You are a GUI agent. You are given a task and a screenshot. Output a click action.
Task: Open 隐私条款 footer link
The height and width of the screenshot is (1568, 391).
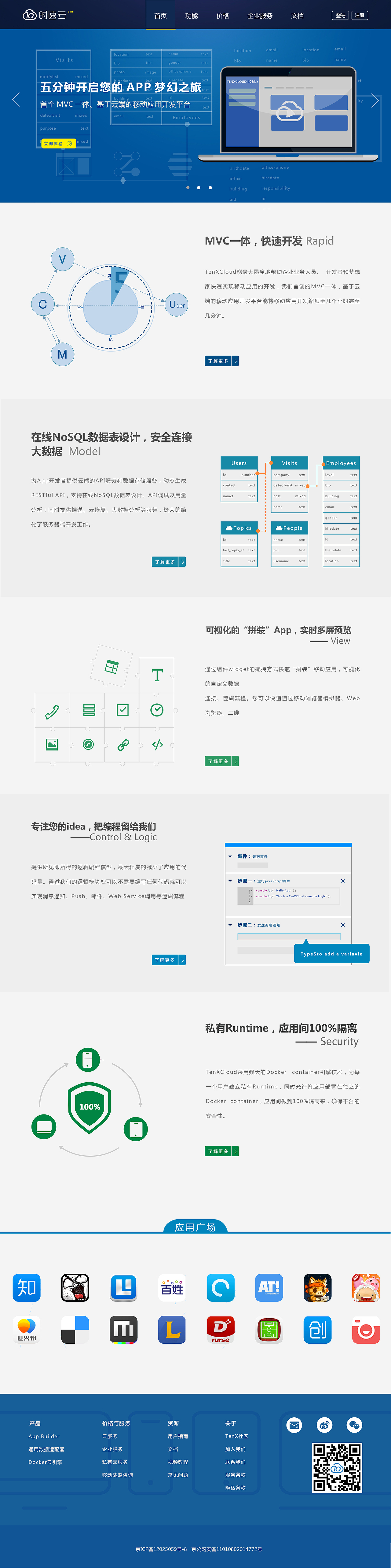tap(235, 1488)
